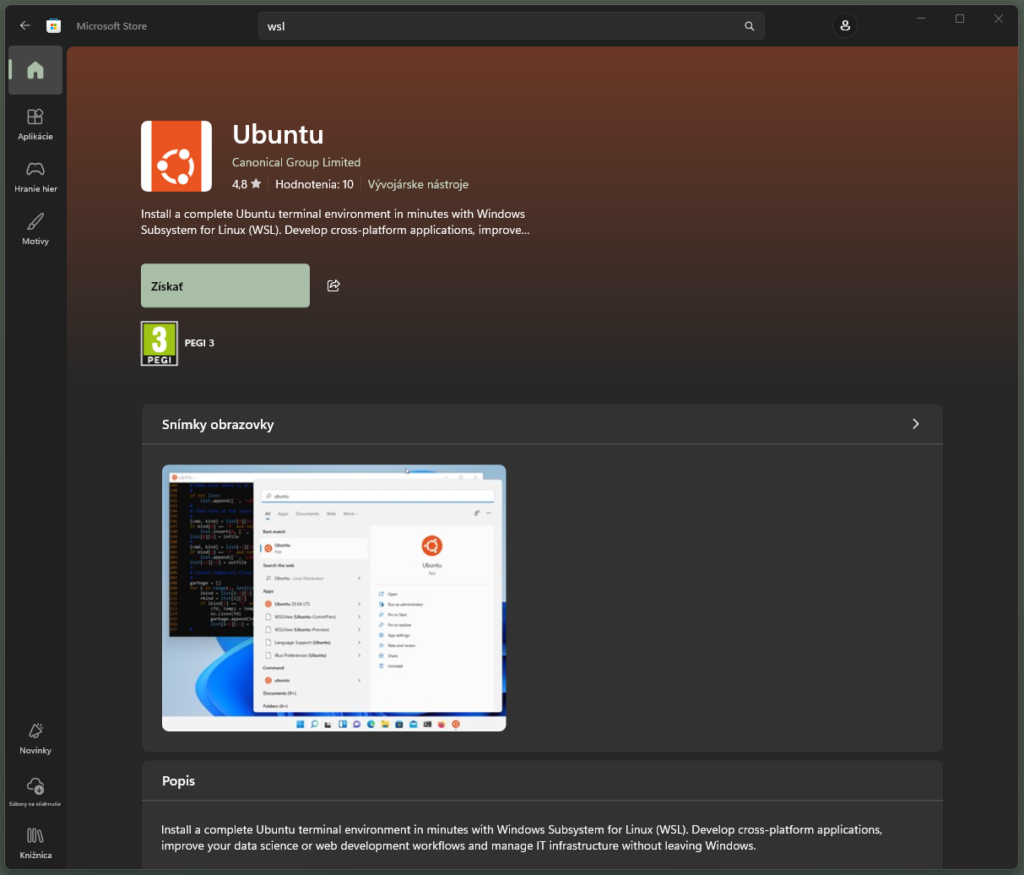The width and height of the screenshot is (1024, 875).
Task: Open Canonical Group Limited publisher link
Action: (x=296, y=162)
